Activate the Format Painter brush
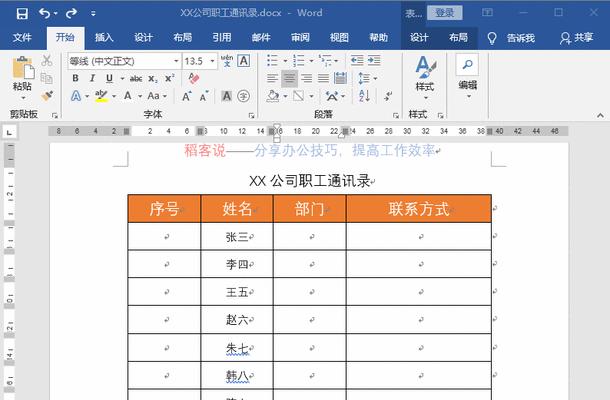This screenshot has width=610, height=400. click(x=47, y=96)
